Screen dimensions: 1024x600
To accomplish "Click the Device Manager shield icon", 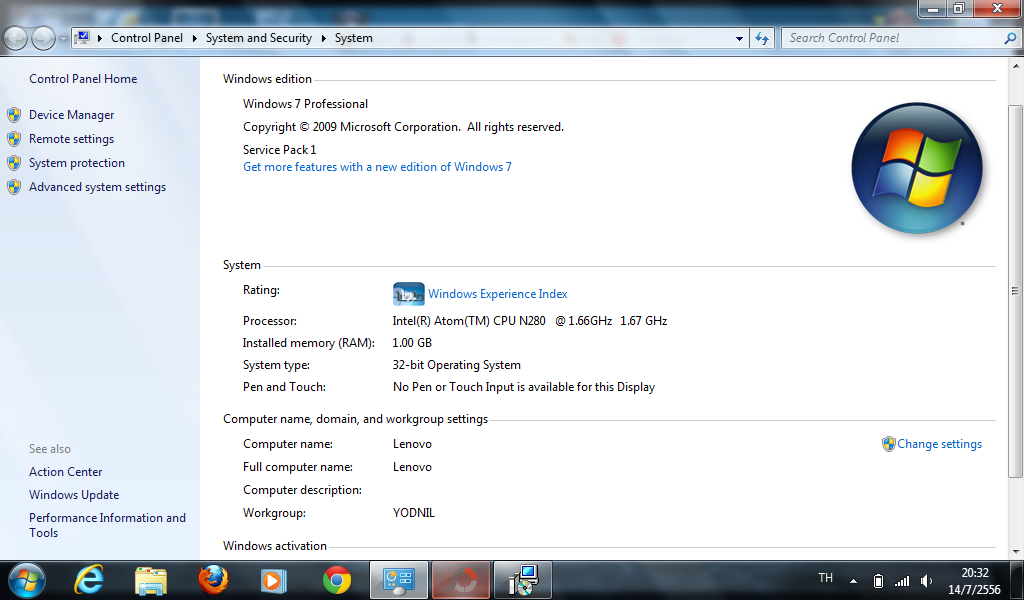I will coord(14,115).
